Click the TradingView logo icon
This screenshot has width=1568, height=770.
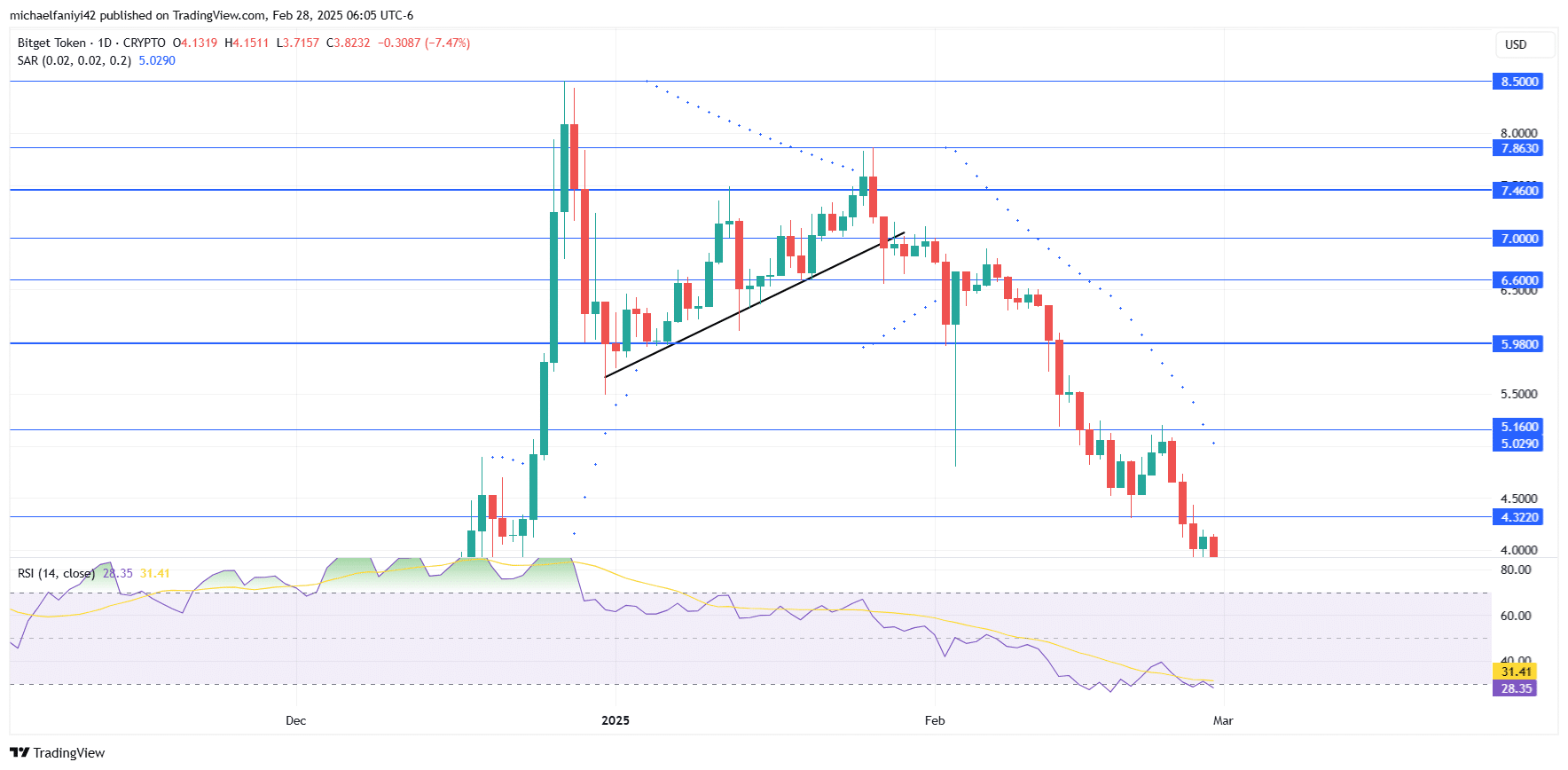click(20, 752)
